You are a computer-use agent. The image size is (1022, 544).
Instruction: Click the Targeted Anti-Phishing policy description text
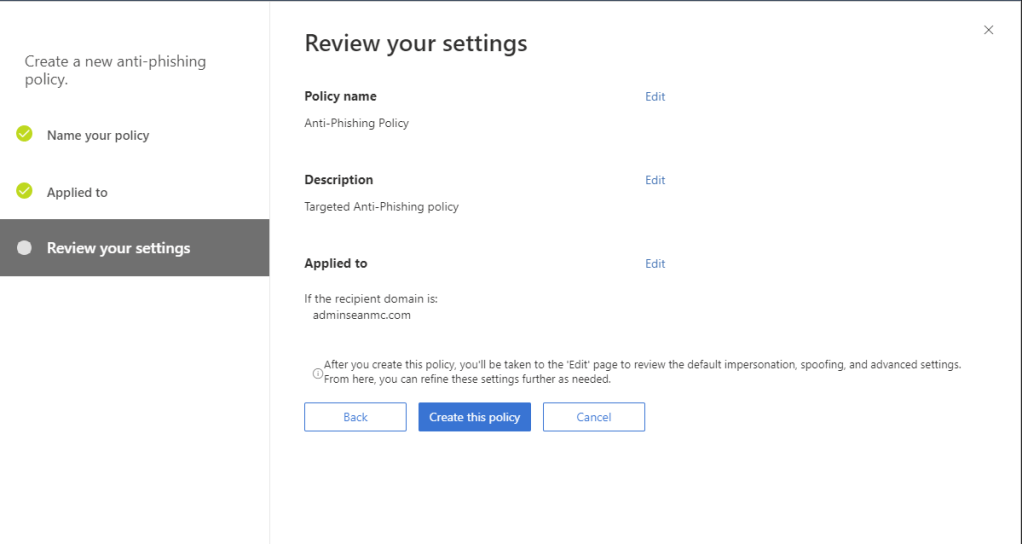(x=381, y=207)
